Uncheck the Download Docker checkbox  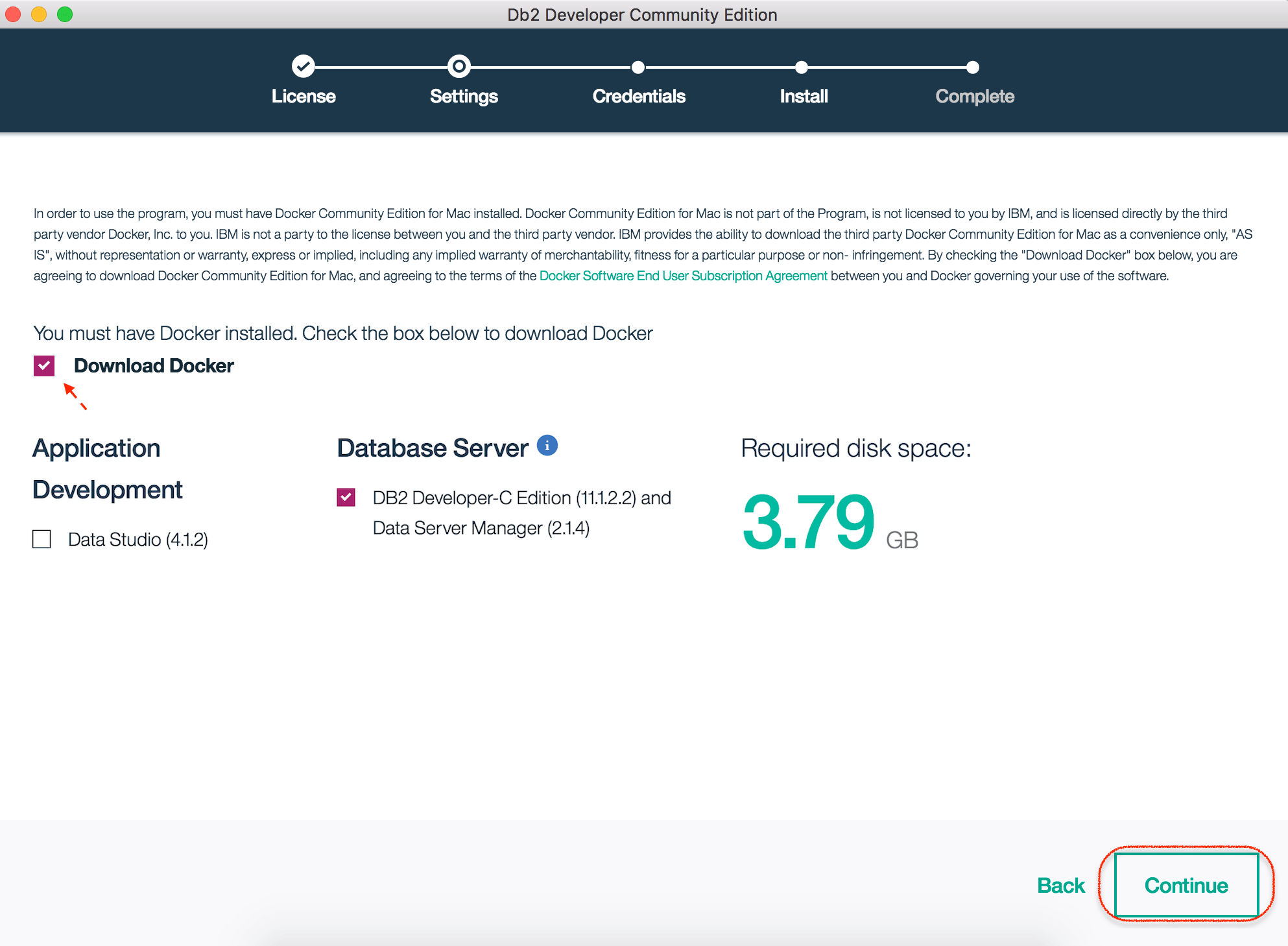[x=44, y=366]
